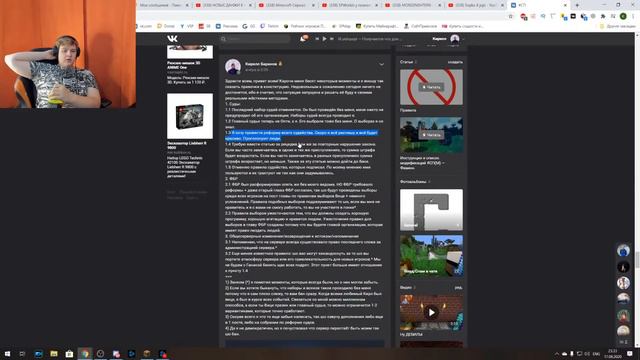Show hidden tray icons chevron
Image resolution: width=640 pixels, height=360 pixels.
(557, 353)
